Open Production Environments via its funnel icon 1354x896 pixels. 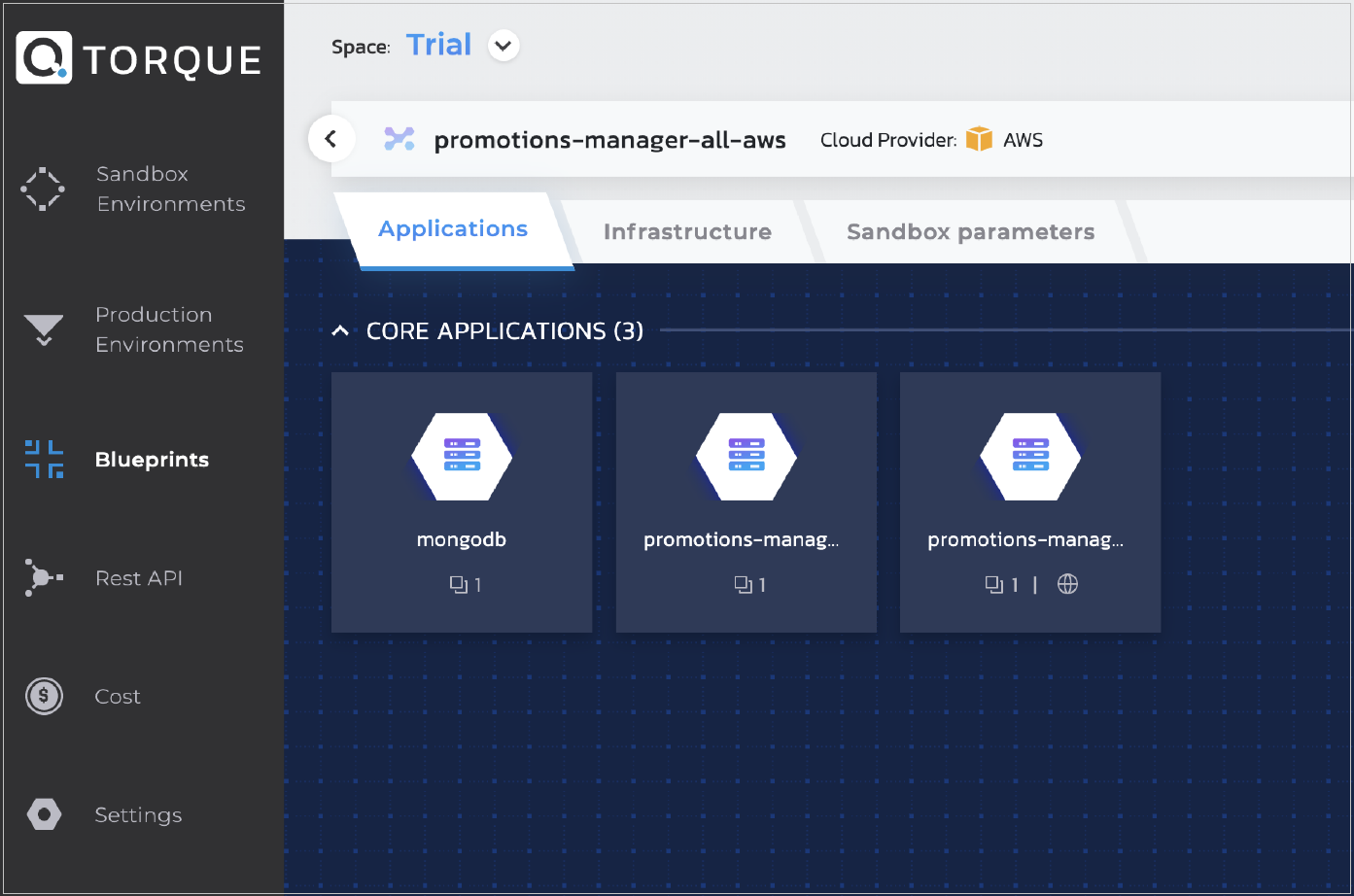[44, 329]
